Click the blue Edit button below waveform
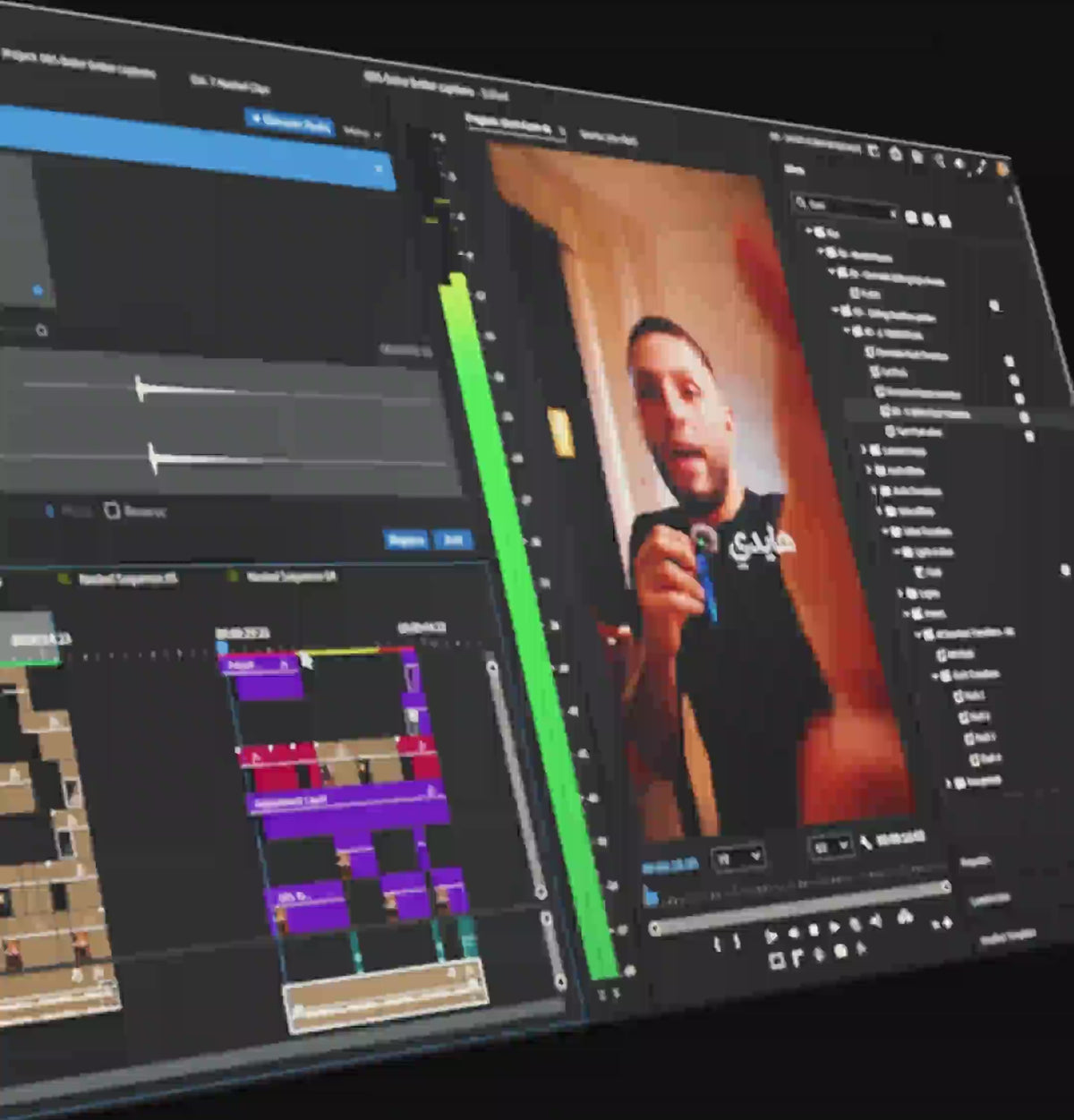Image resolution: width=1074 pixels, height=1120 pixels. [452, 539]
